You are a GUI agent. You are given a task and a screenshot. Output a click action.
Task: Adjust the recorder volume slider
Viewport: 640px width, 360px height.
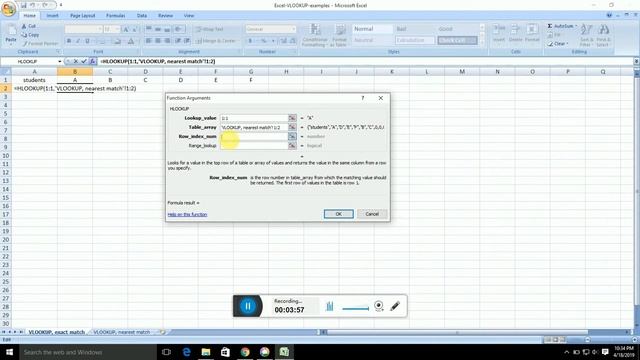click(x=356, y=309)
